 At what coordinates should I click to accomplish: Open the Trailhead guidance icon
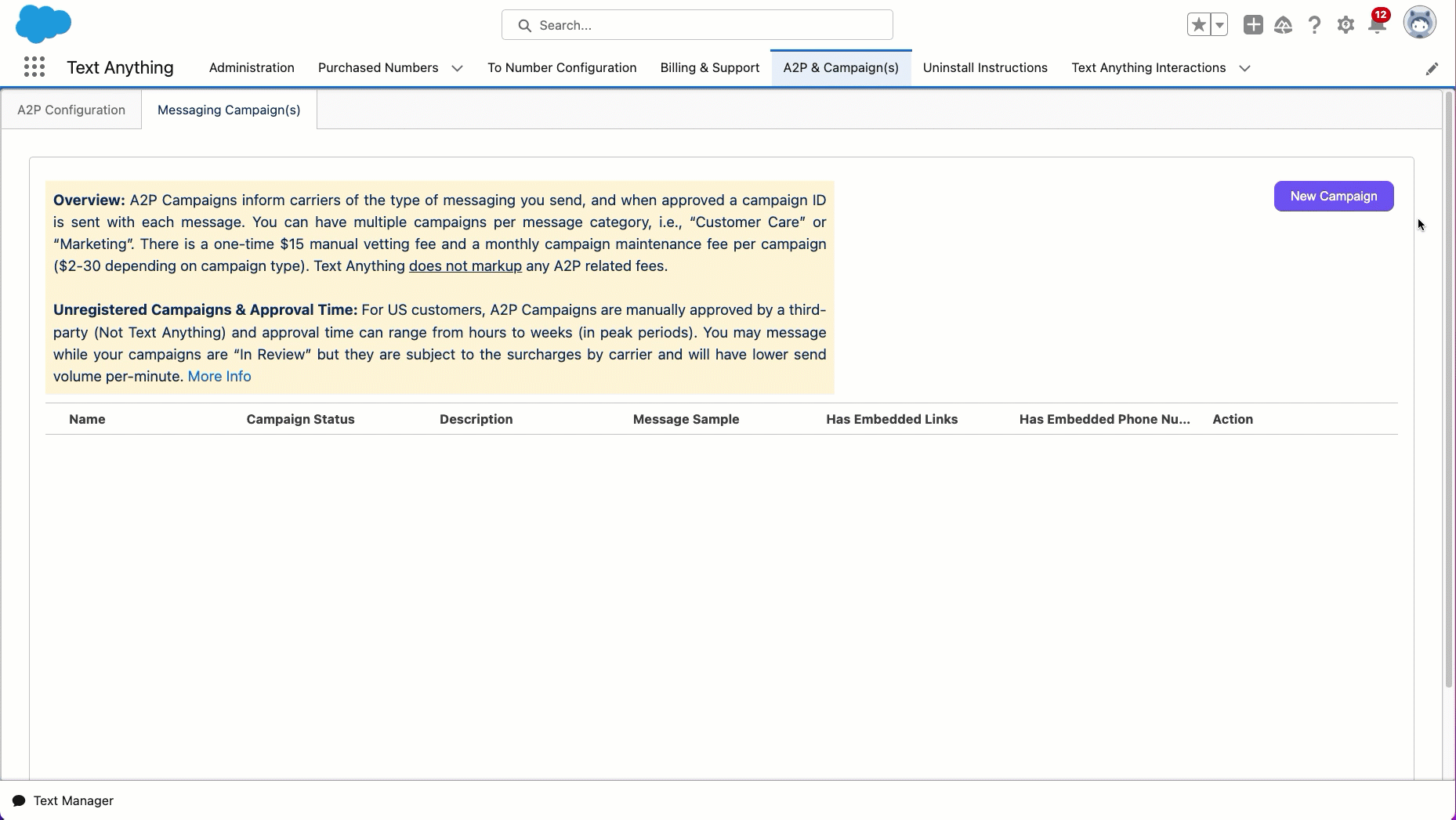coord(1283,25)
